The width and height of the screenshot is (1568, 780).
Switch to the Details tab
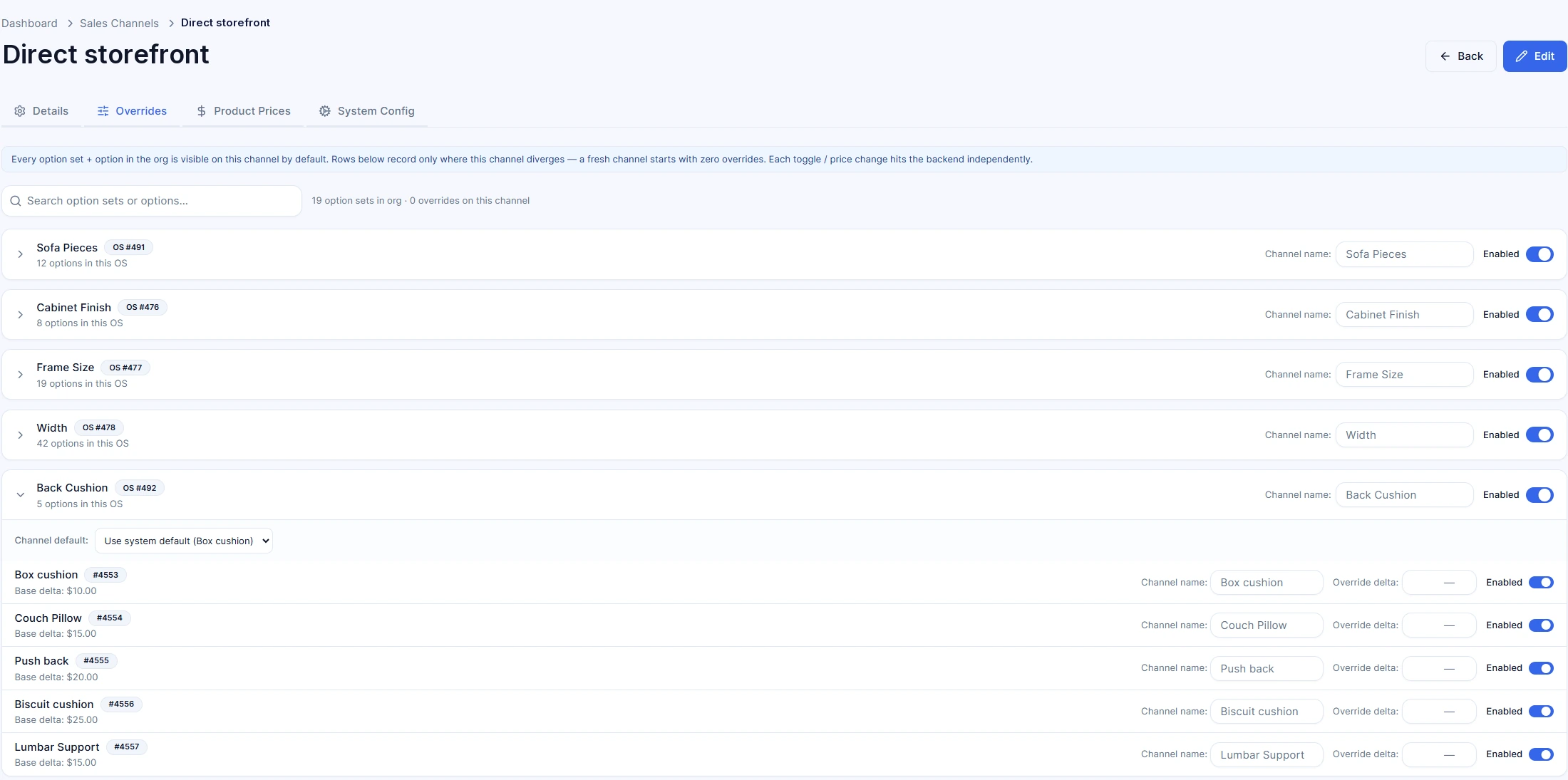(41, 111)
